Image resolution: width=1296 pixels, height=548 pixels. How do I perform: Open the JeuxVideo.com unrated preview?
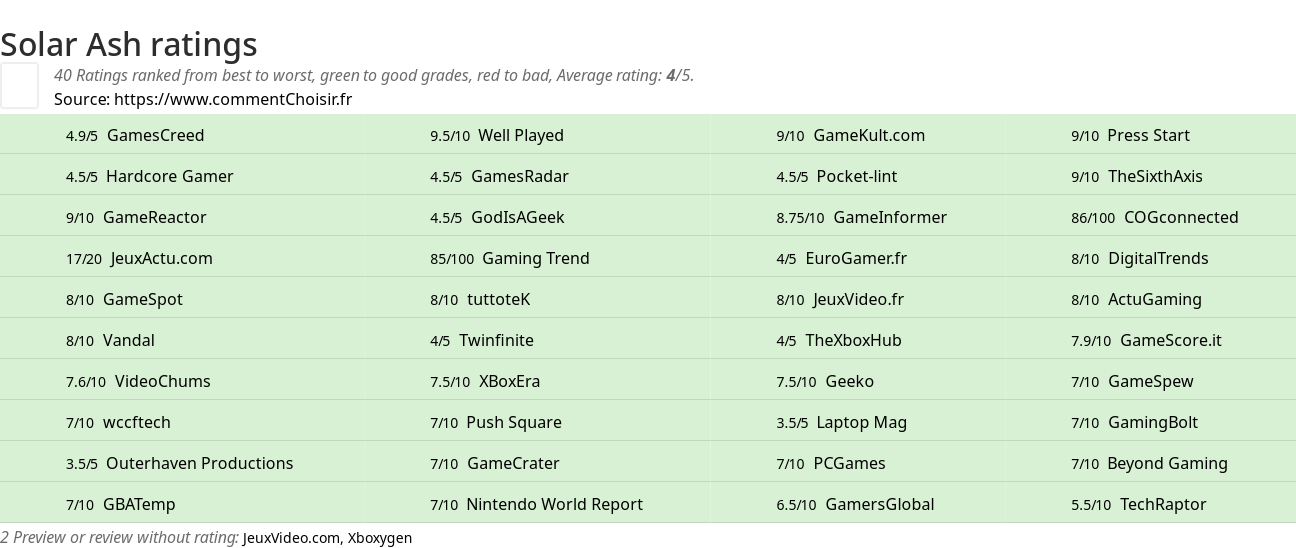291,538
